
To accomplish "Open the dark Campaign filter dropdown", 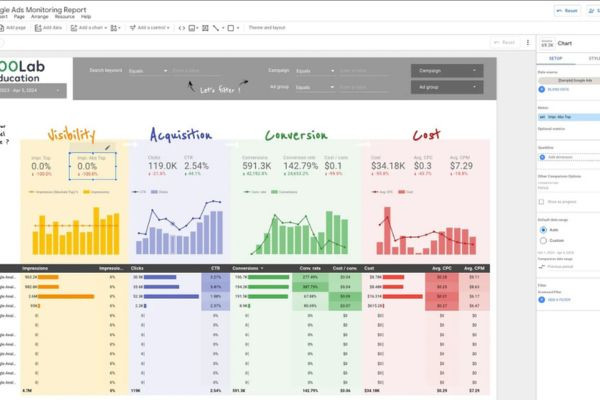I will 447,71.
